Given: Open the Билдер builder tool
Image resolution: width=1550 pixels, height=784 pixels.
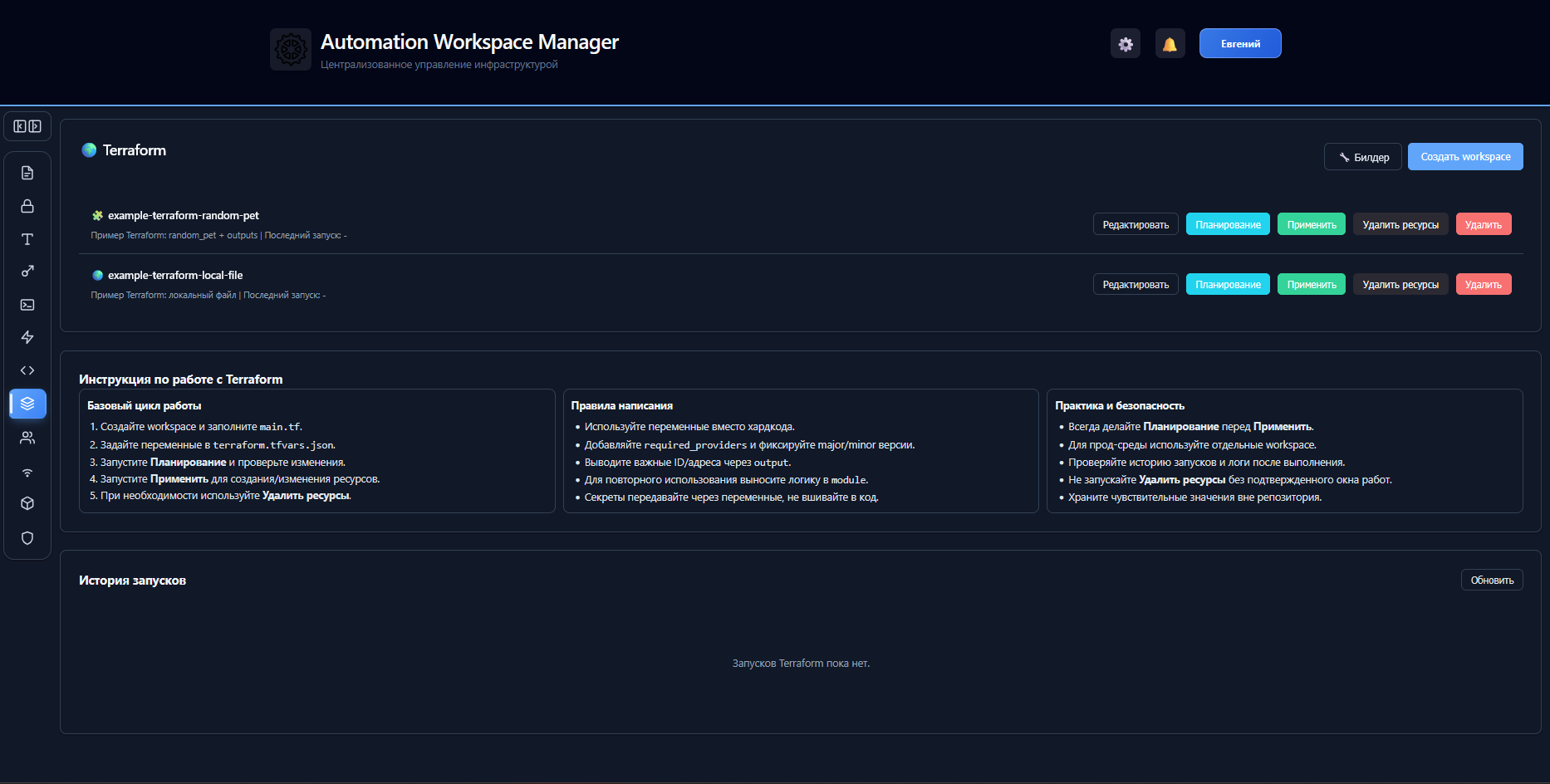Looking at the screenshot, I should pos(1363,157).
